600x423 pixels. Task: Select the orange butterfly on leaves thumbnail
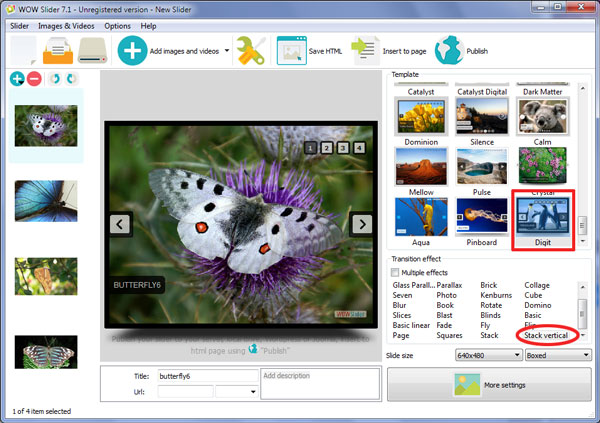[x=46, y=276]
